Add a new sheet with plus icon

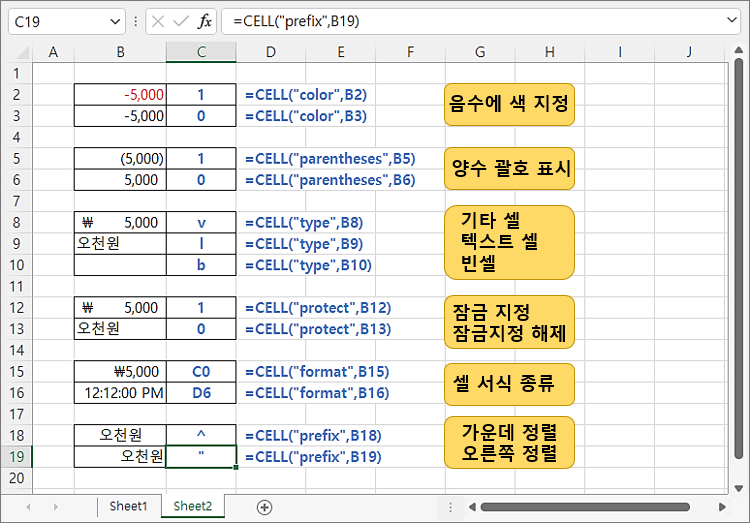(x=265, y=507)
